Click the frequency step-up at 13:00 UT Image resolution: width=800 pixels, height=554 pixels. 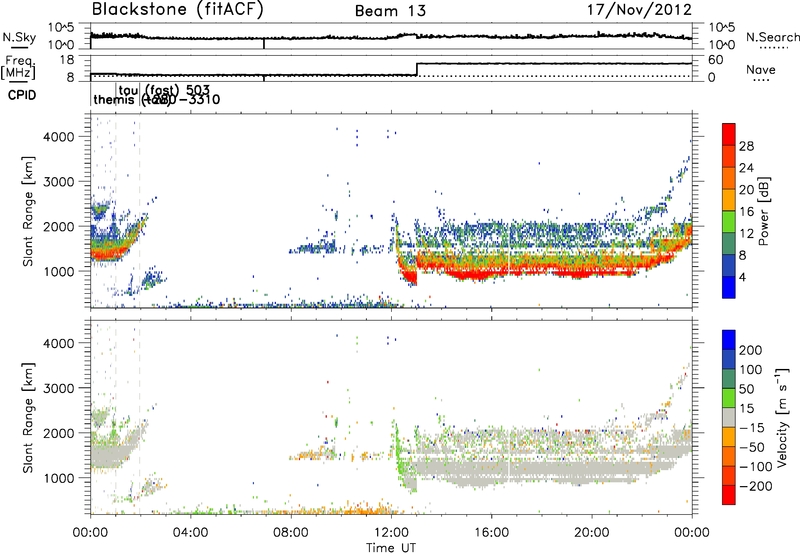click(x=417, y=69)
